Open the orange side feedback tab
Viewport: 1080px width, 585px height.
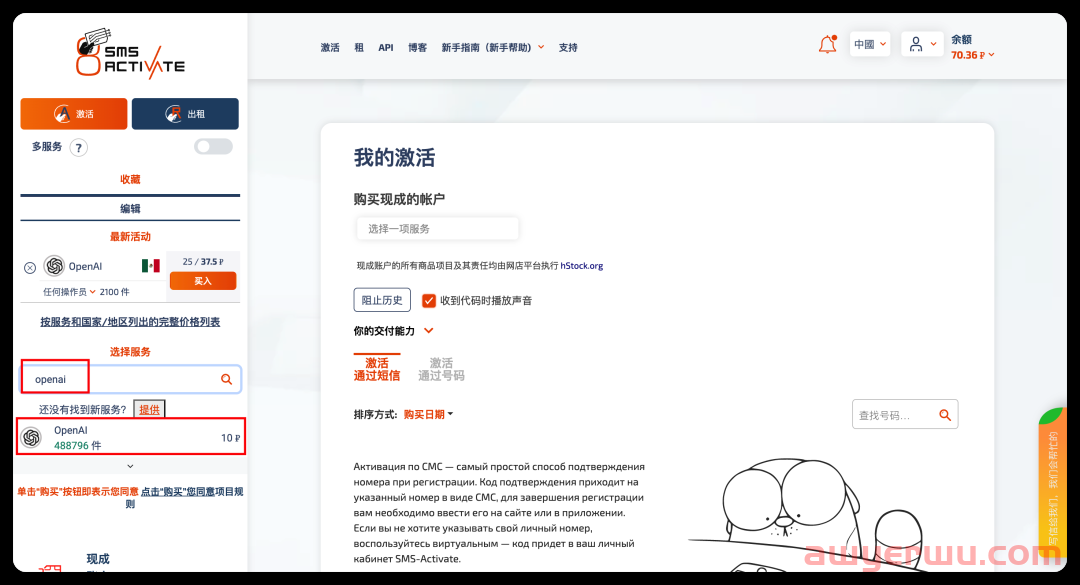coord(1052,488)
